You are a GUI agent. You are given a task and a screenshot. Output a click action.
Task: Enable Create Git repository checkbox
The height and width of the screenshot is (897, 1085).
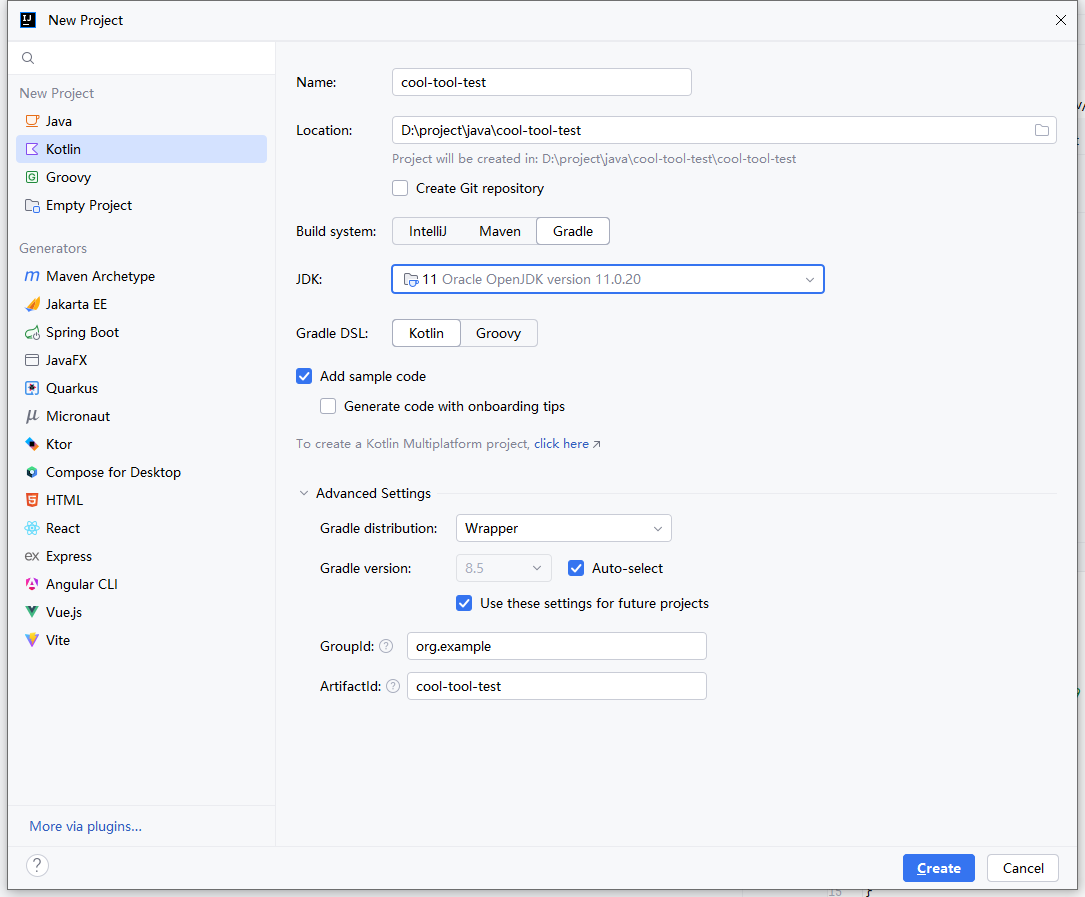(400, 188)
